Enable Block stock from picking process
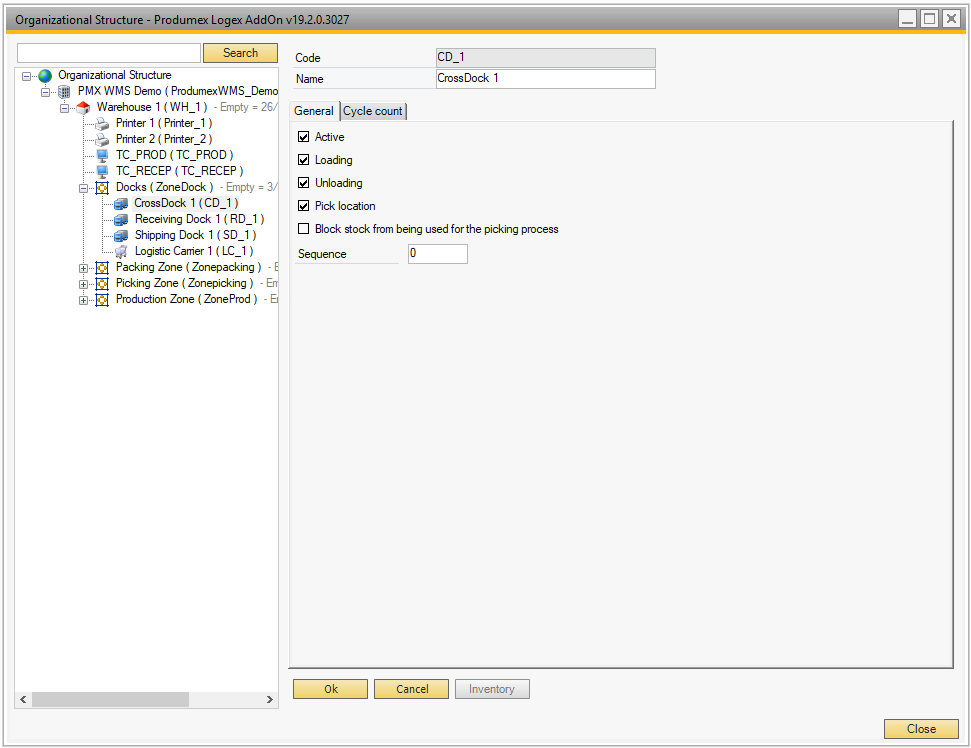 [x=304, y=229]
